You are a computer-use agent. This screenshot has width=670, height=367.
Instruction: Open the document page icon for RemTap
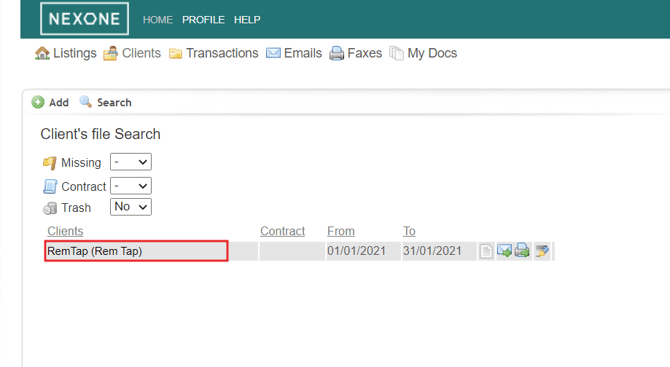pyautogui.click(x=486, y=251)
